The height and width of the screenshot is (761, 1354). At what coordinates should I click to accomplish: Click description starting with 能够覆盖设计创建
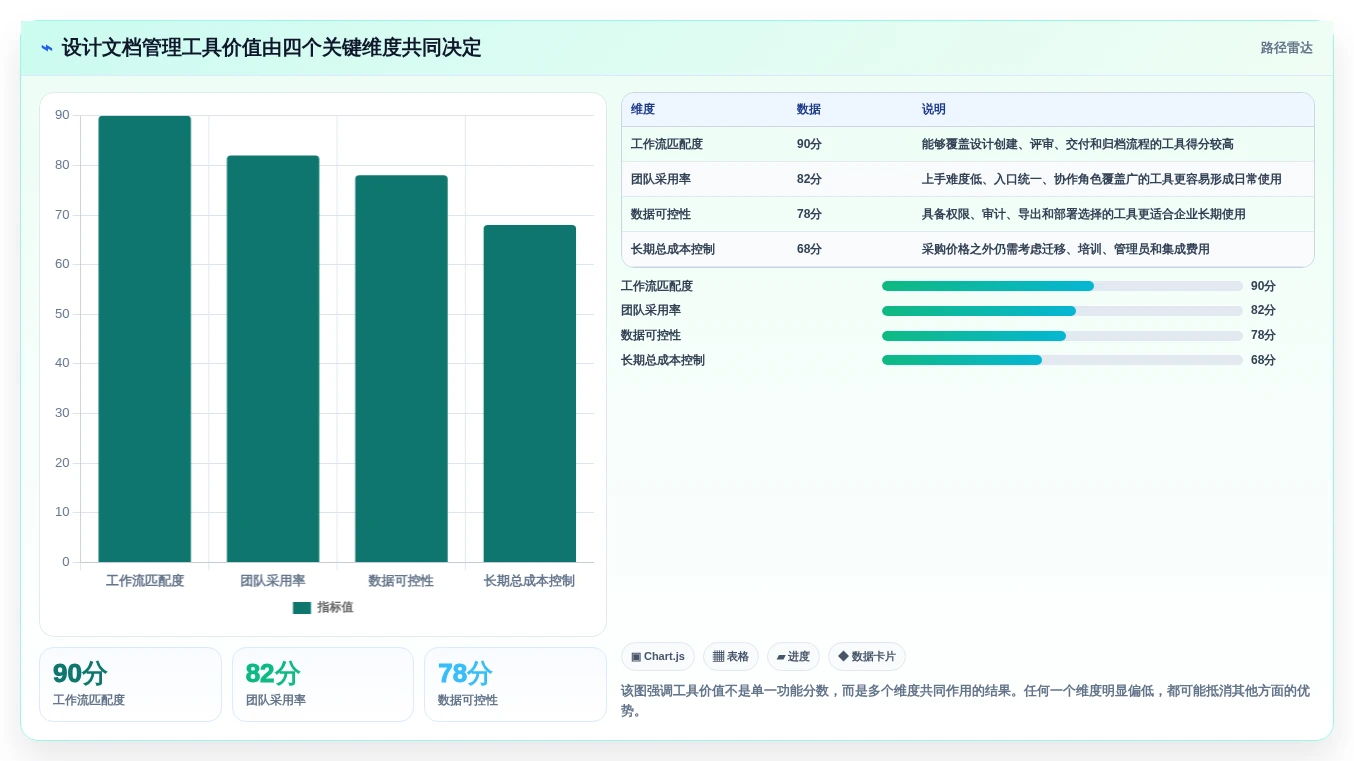click(x=1077, y=145)
